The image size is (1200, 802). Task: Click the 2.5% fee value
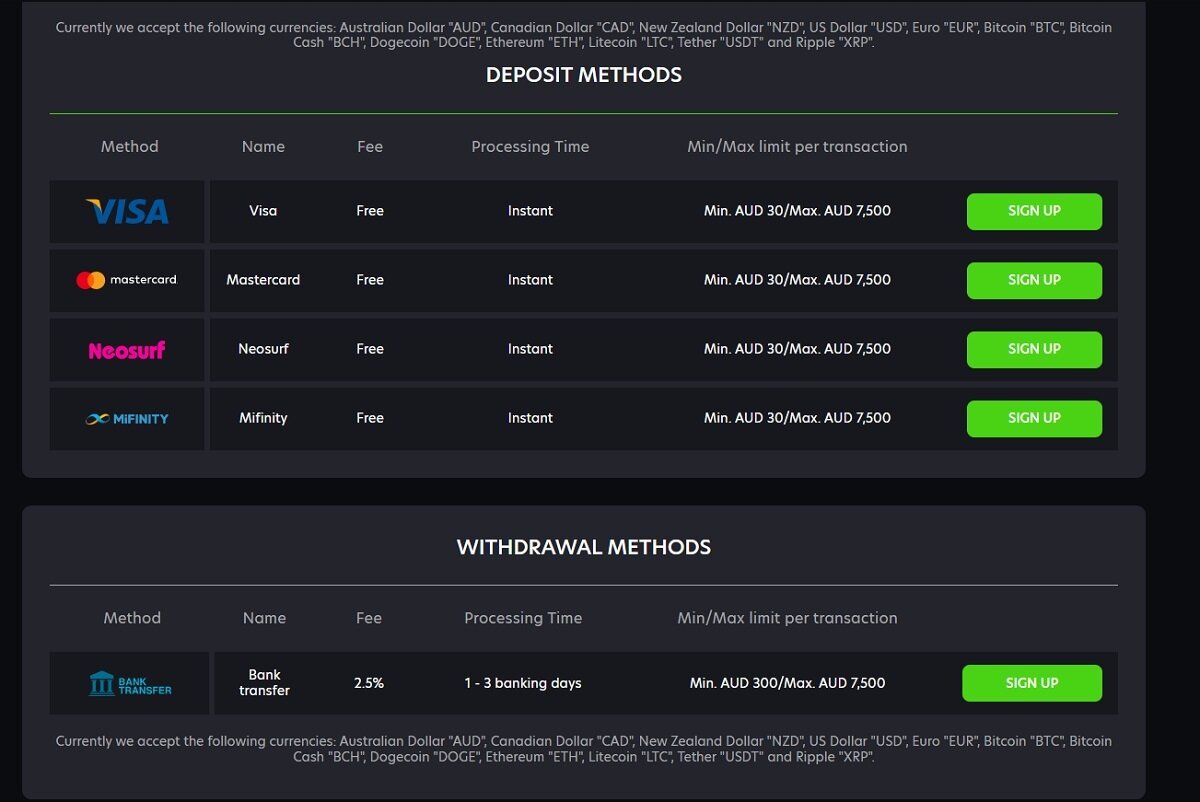[369, 683]
